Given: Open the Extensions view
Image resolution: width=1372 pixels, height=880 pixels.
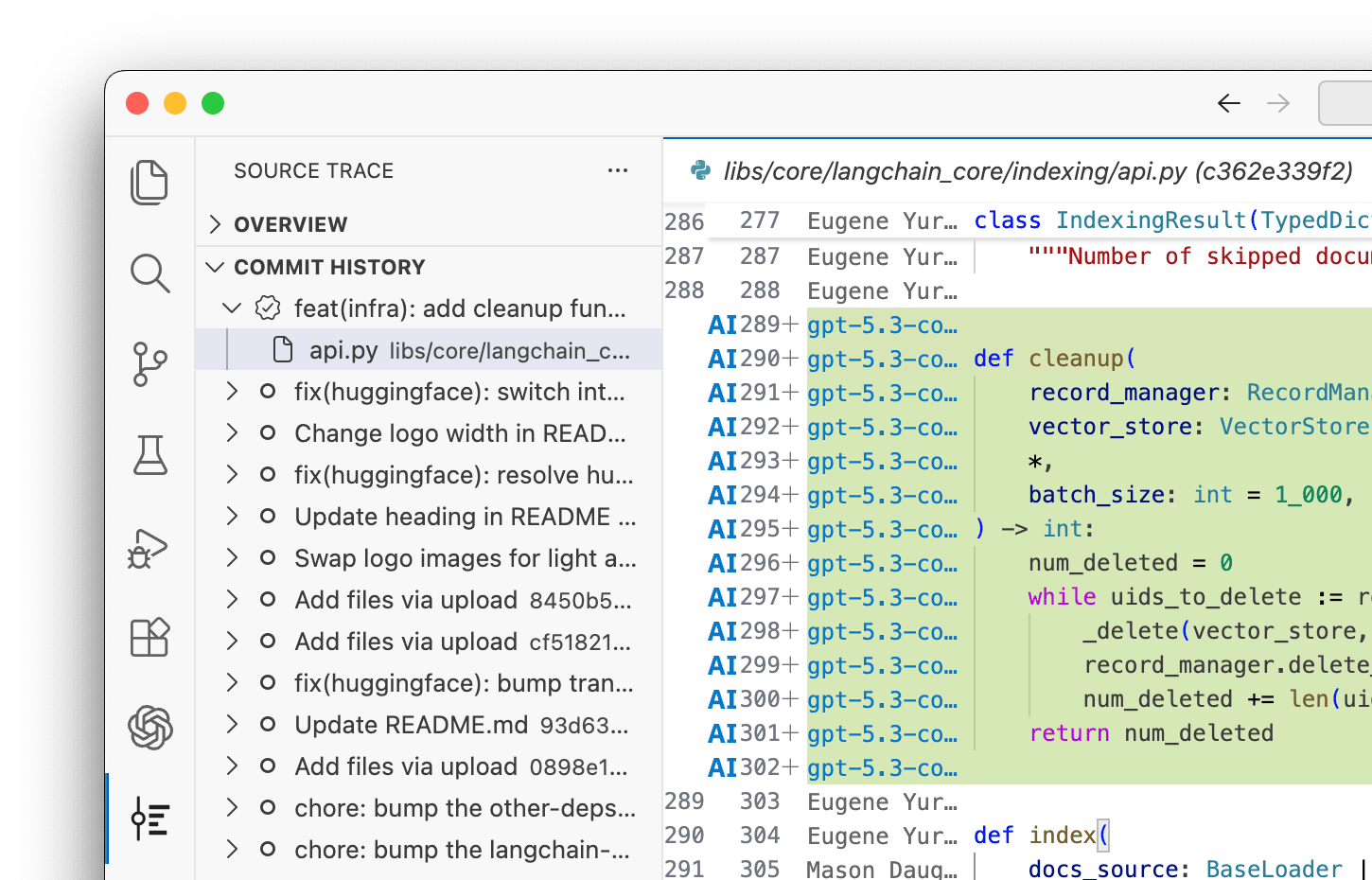Looking at the screenshot, I should 150,638.
